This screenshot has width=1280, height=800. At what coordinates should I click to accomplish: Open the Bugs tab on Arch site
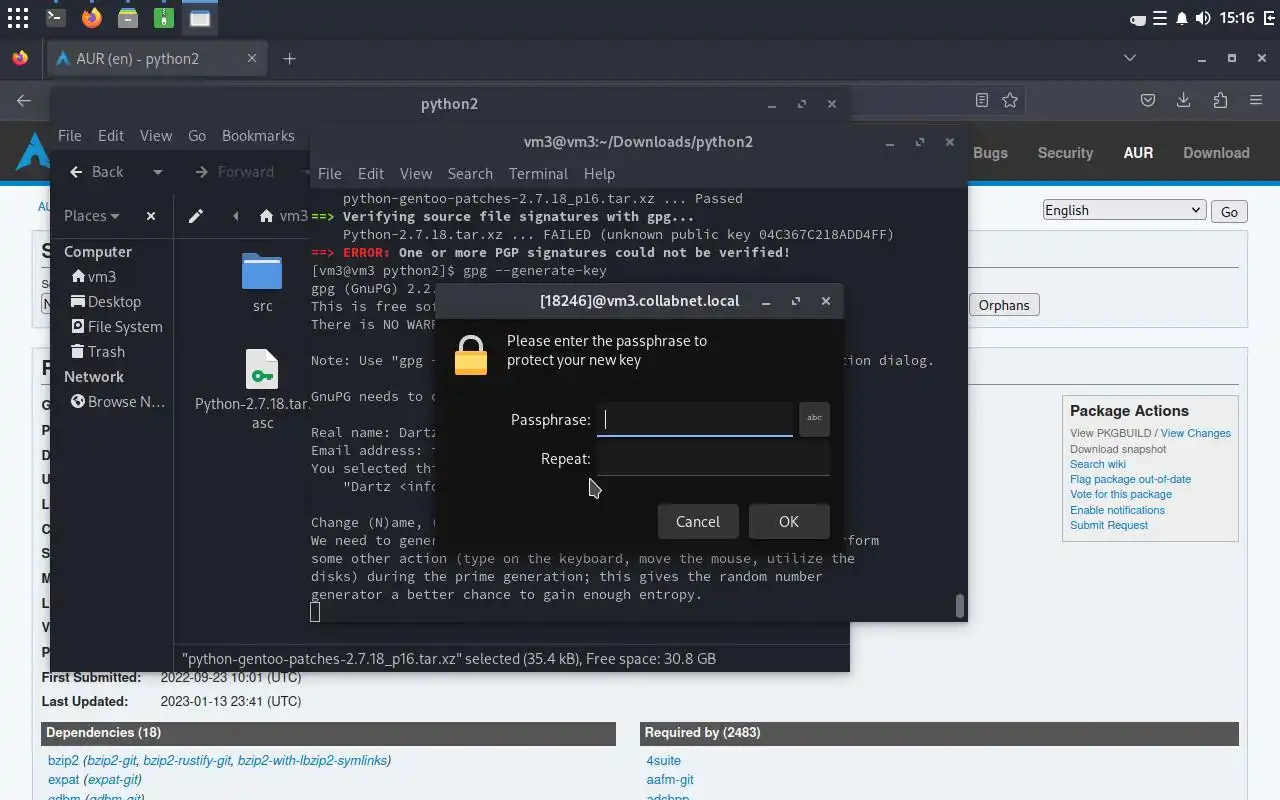990,153
